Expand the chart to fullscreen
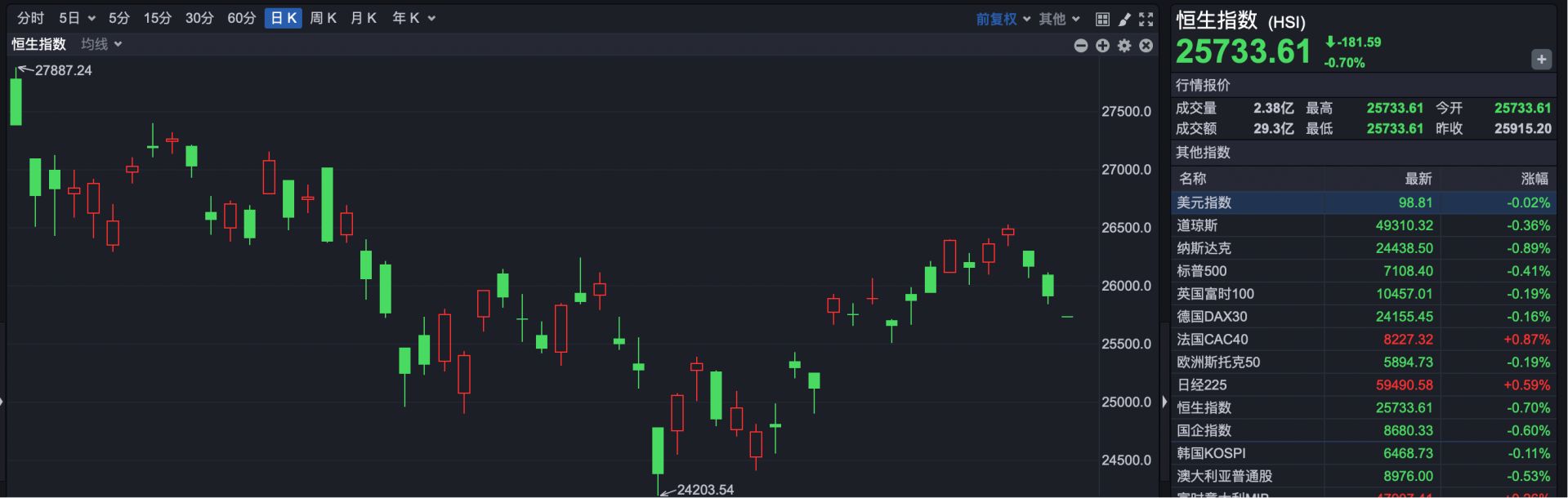The image size is (1568, 498). 1146,19
